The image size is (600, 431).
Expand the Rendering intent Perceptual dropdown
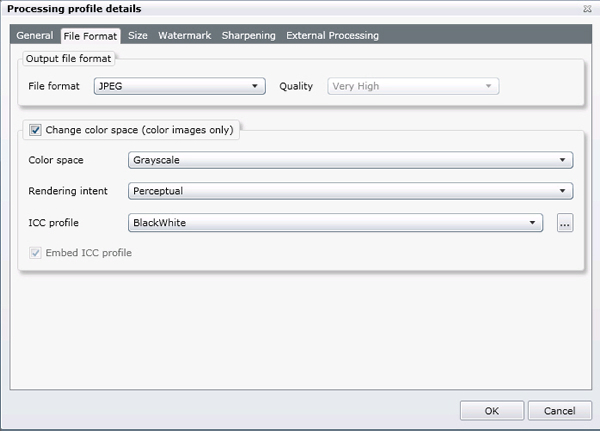350,191
